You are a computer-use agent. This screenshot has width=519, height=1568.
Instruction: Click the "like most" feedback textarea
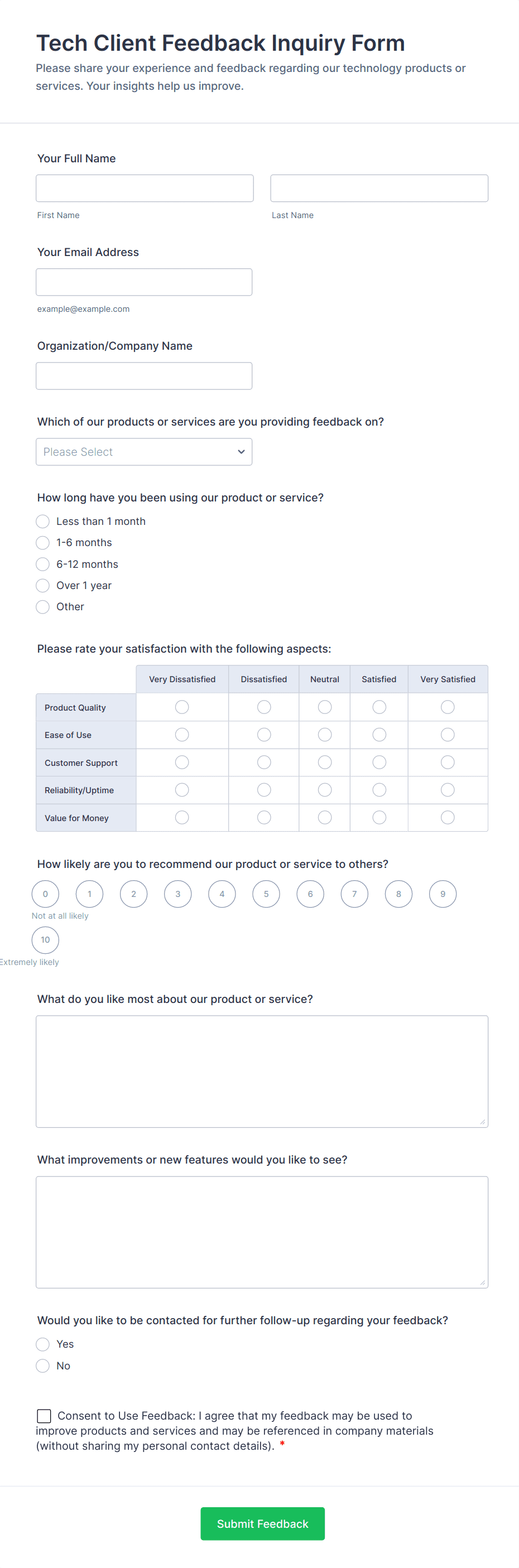tap(262, 1072)
